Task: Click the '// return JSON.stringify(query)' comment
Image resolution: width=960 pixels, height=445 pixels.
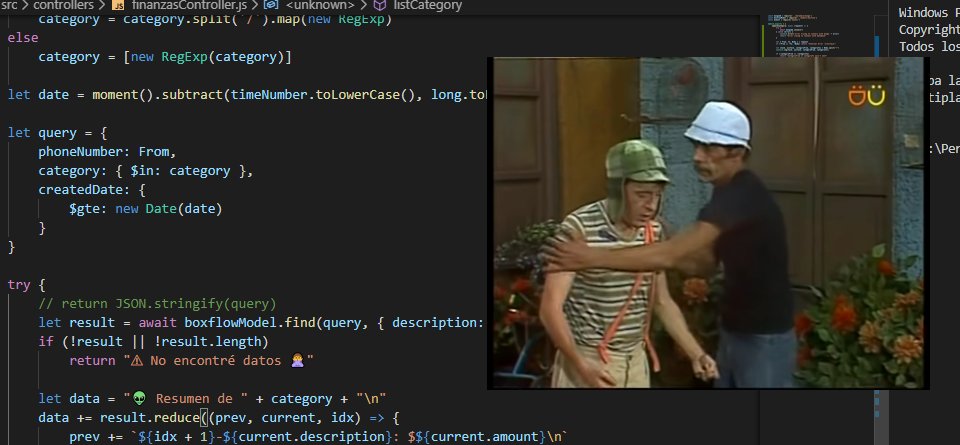Action: (x=157, y=304)
